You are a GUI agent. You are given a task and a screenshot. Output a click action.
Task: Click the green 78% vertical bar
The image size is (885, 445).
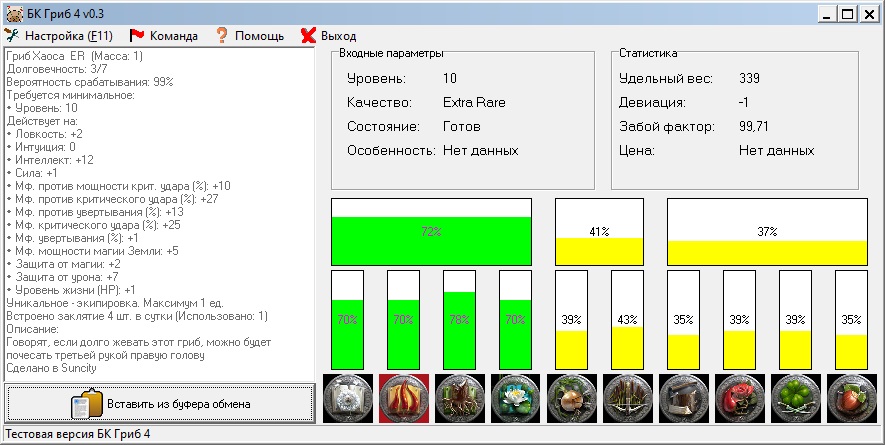coord(459,320)
